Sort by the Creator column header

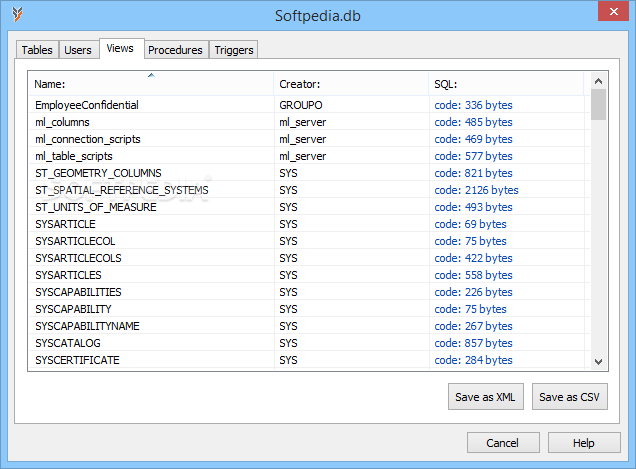pos(351,84)
